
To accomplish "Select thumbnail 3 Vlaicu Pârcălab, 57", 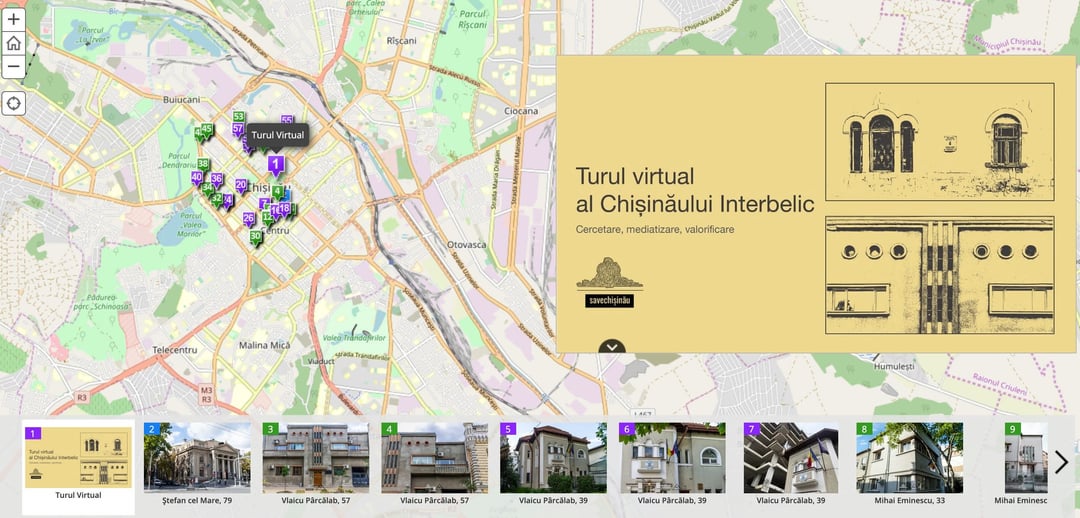I will pyautogui.click(x=315, y=464).
